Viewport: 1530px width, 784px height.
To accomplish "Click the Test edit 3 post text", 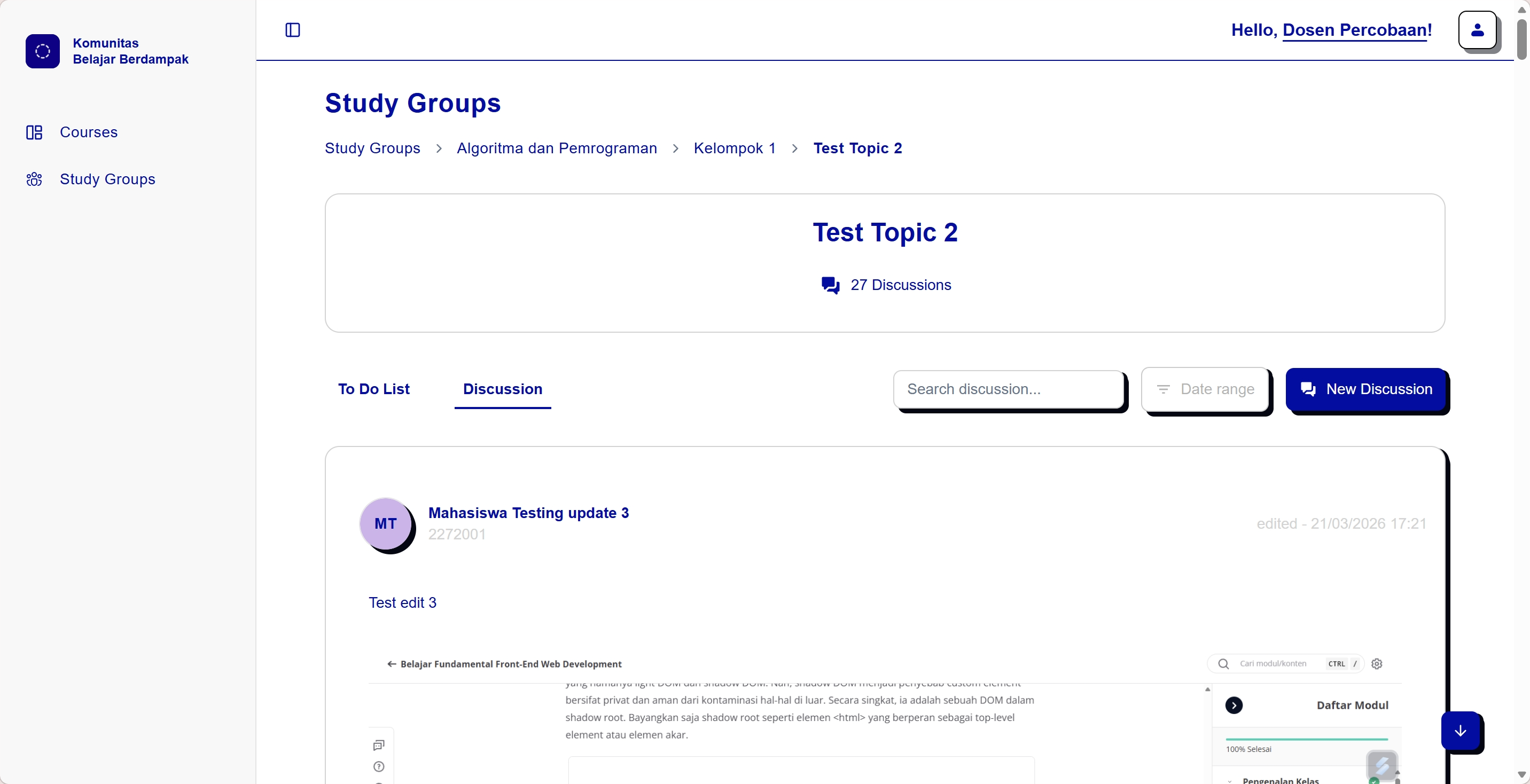I will (x=402, y=602).
